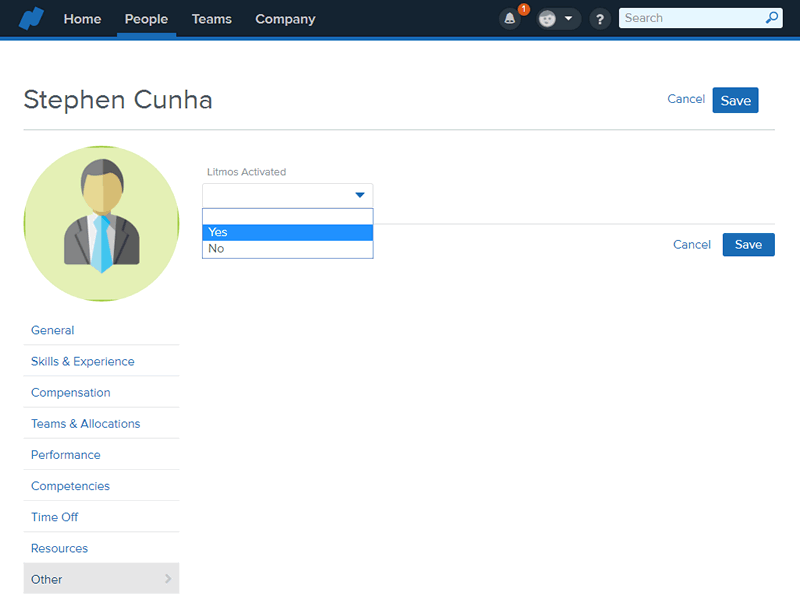
Task: Click the search magnifier icon
Action: click(772, 18)
